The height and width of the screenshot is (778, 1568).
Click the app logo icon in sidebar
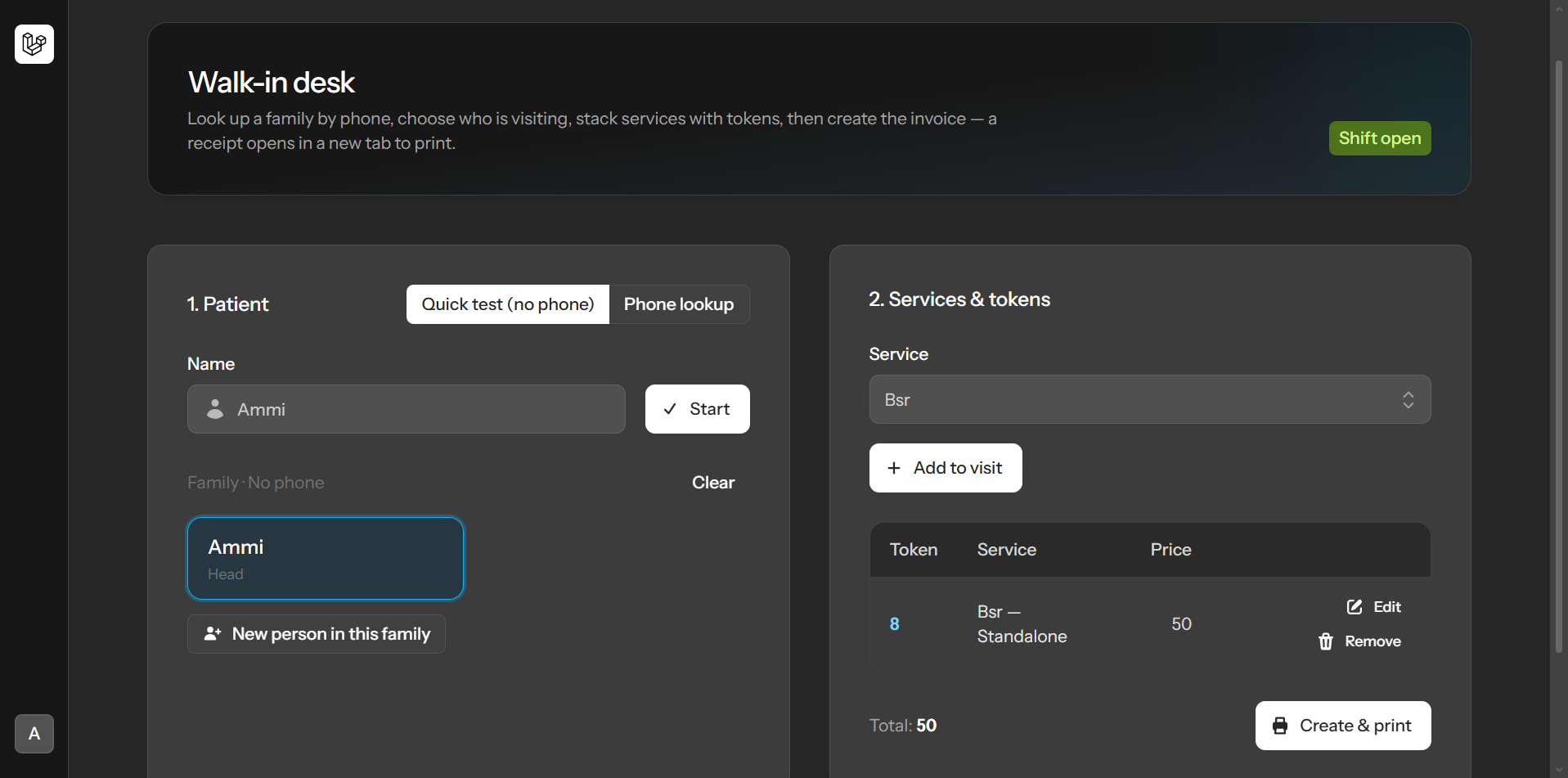pos(34,44)
